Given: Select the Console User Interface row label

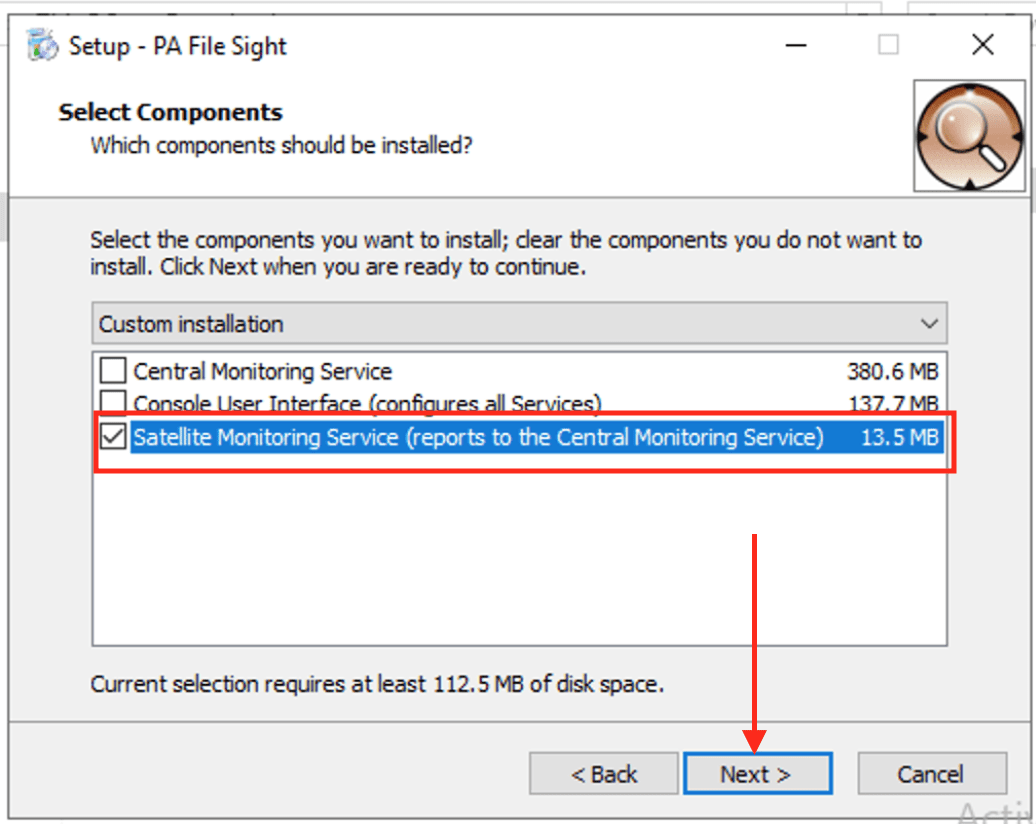Looking at the screenshot, I should (367, 404).
